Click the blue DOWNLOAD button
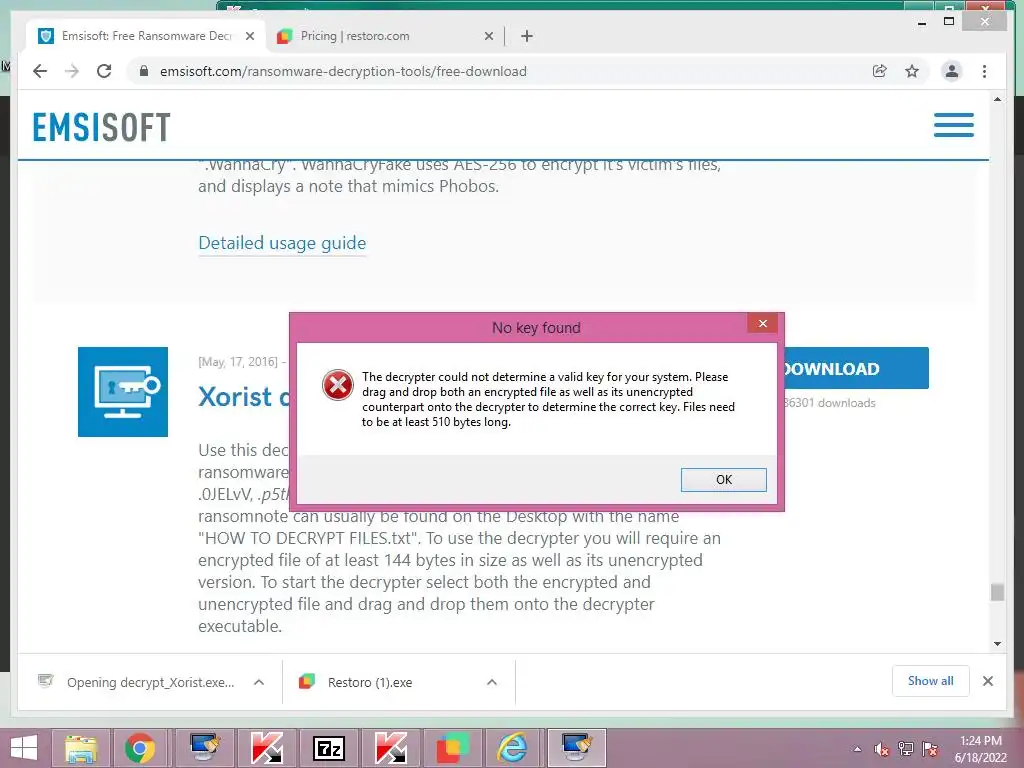The width and height of the screenshot is (1024, 768). (856, 368)
